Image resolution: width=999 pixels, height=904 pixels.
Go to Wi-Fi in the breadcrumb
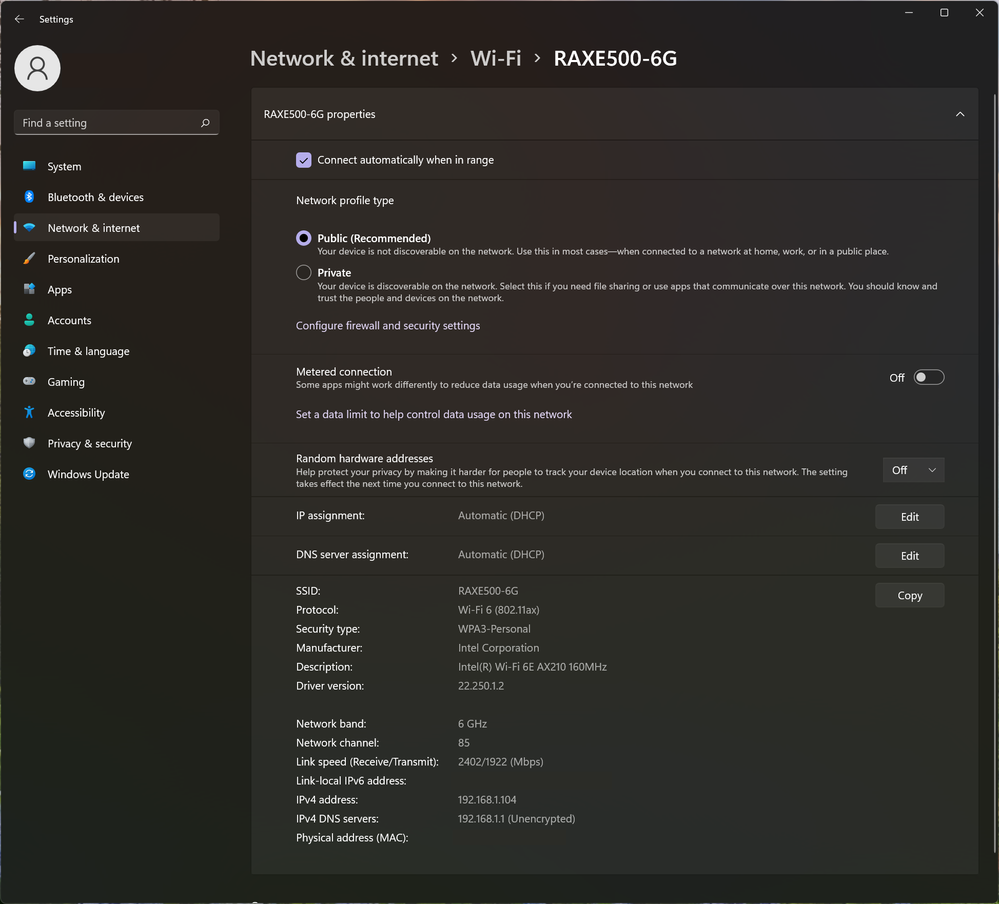click(x=496, y=58)
